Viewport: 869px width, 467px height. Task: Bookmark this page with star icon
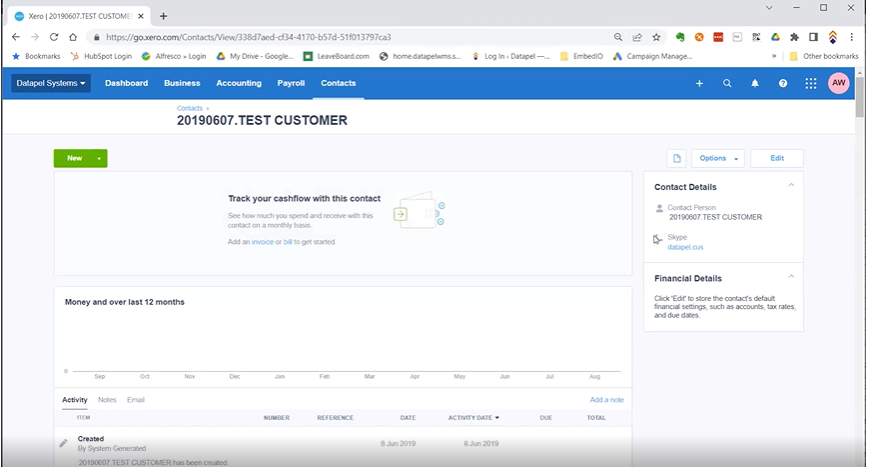point(657,37)
